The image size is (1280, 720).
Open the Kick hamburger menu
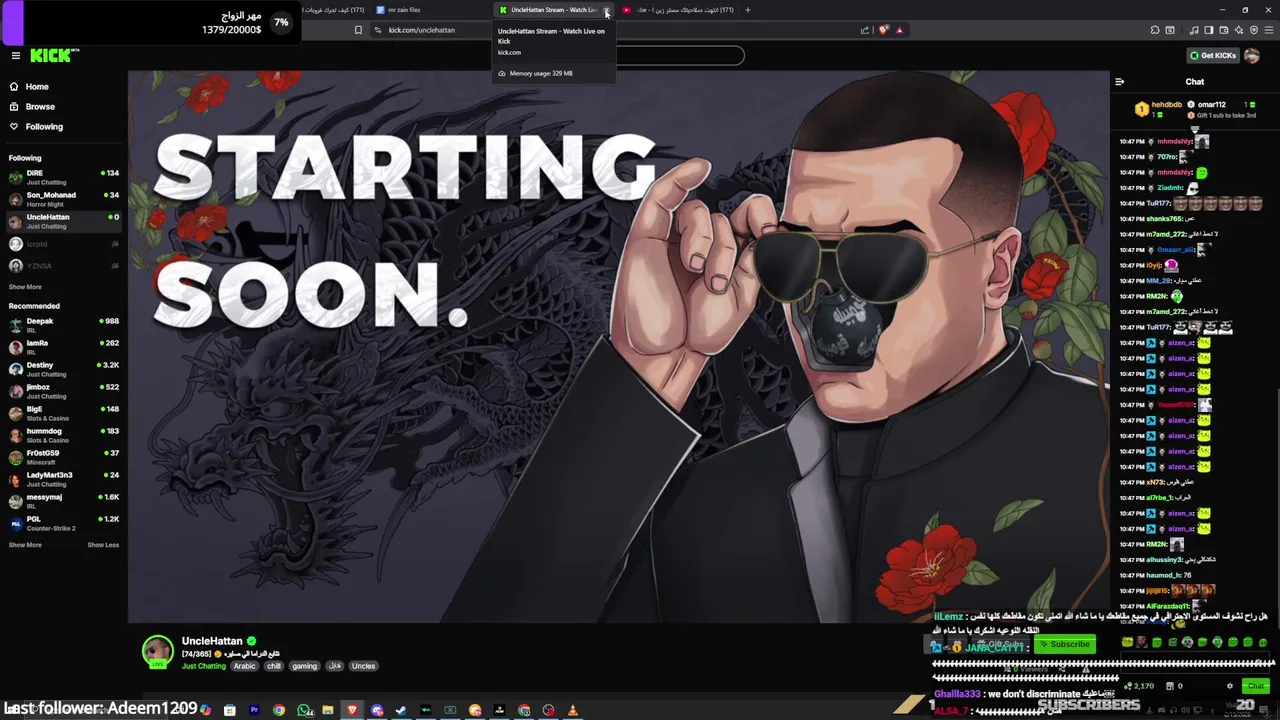click(x=15, y=56)
